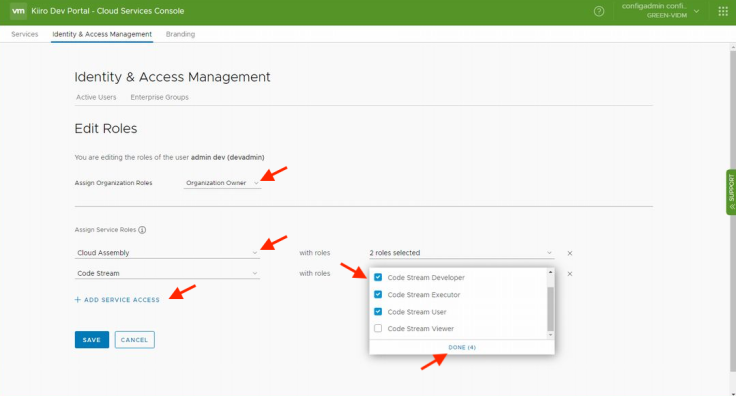The width and height of the screenshot is (736, 396).
Task: Click the Cancel button
Action: 134,340
